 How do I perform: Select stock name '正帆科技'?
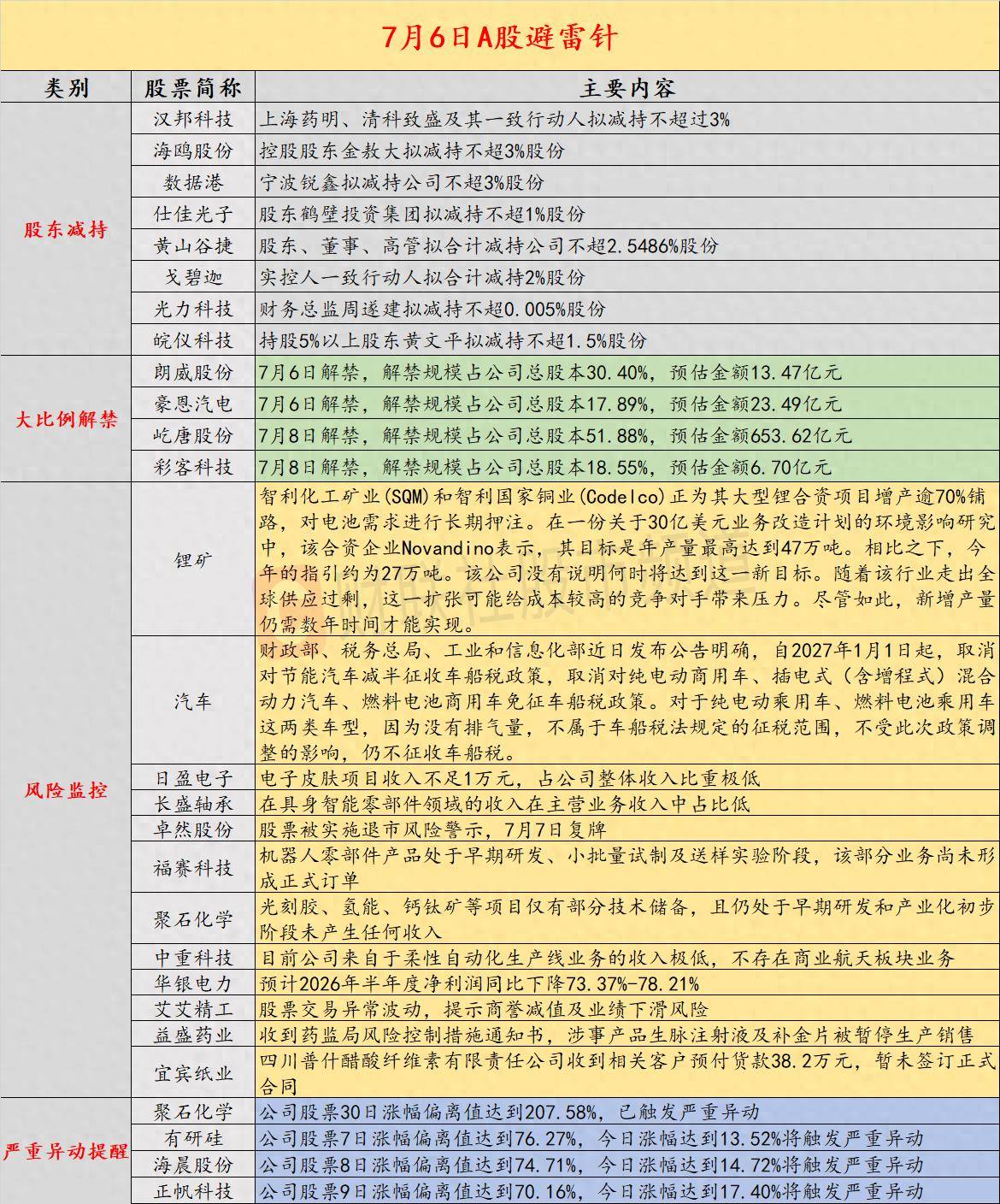[193, 1190]
